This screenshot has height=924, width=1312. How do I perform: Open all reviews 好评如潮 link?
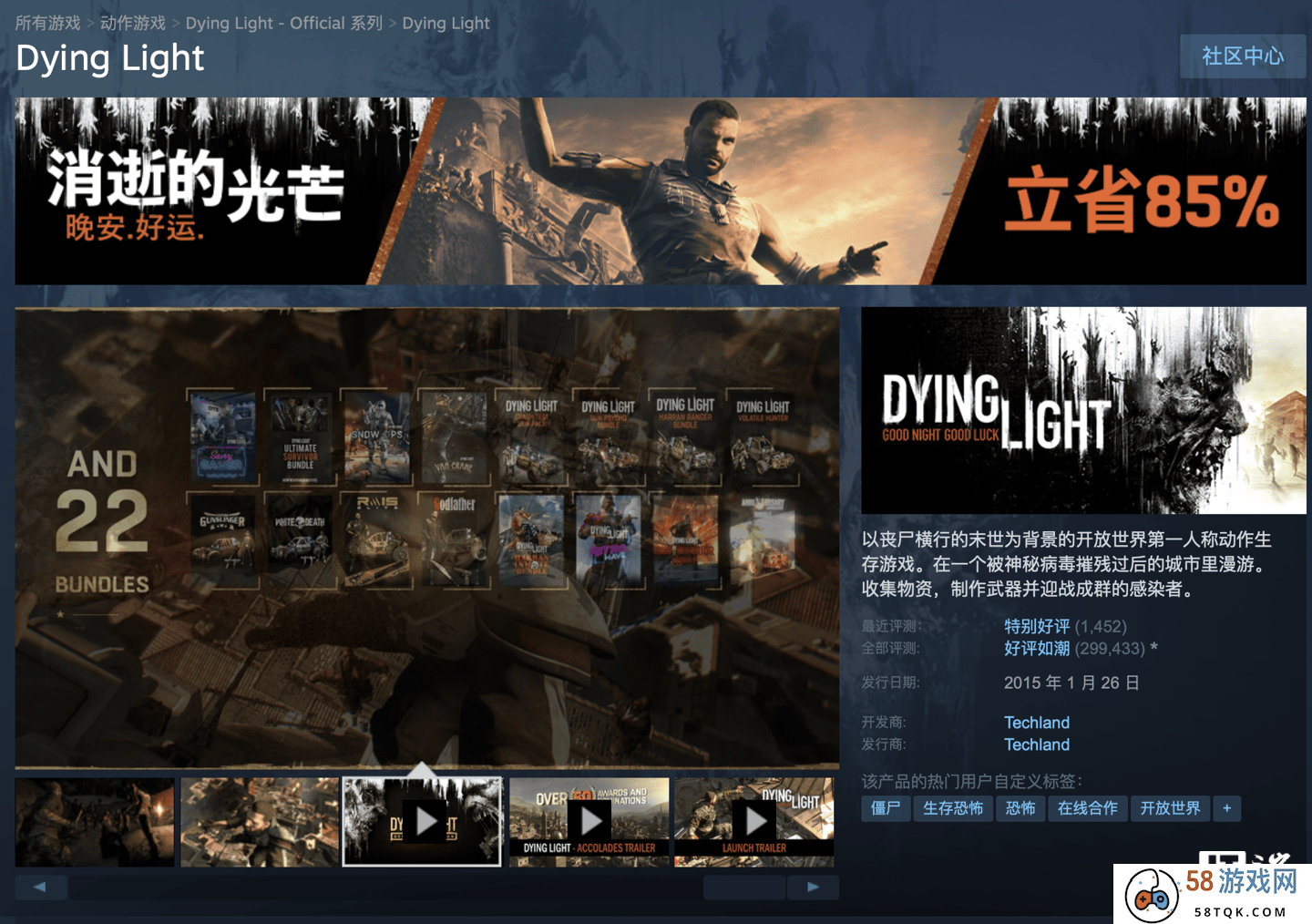pyautogui.click(x=1037, y=648)
